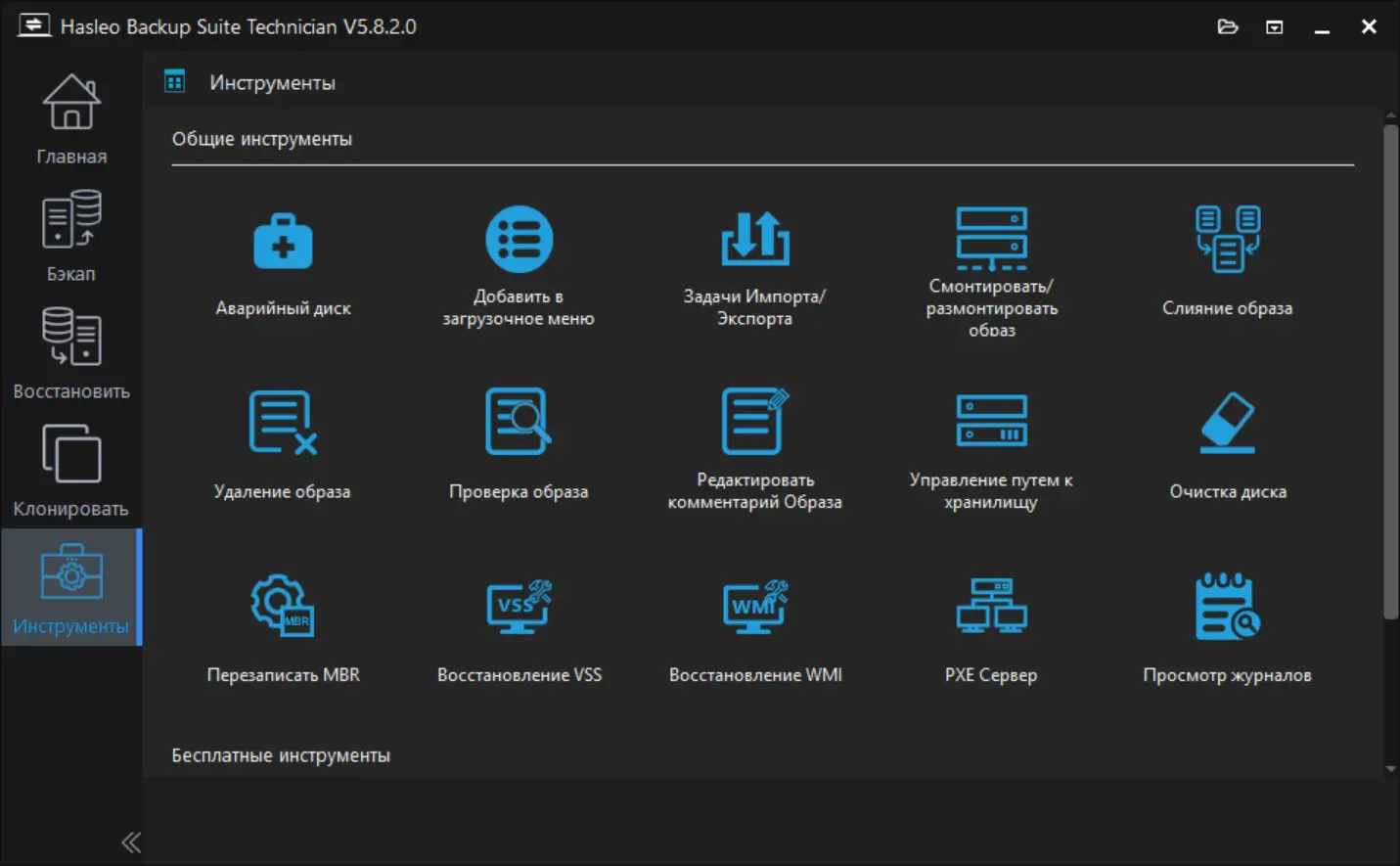Open Смонтировать/размонтировать образ tool
1400x866 pixels.
coord(991,241)
